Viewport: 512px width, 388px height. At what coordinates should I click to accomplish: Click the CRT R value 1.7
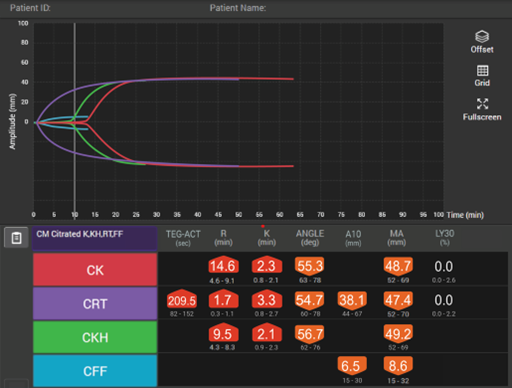223,300
